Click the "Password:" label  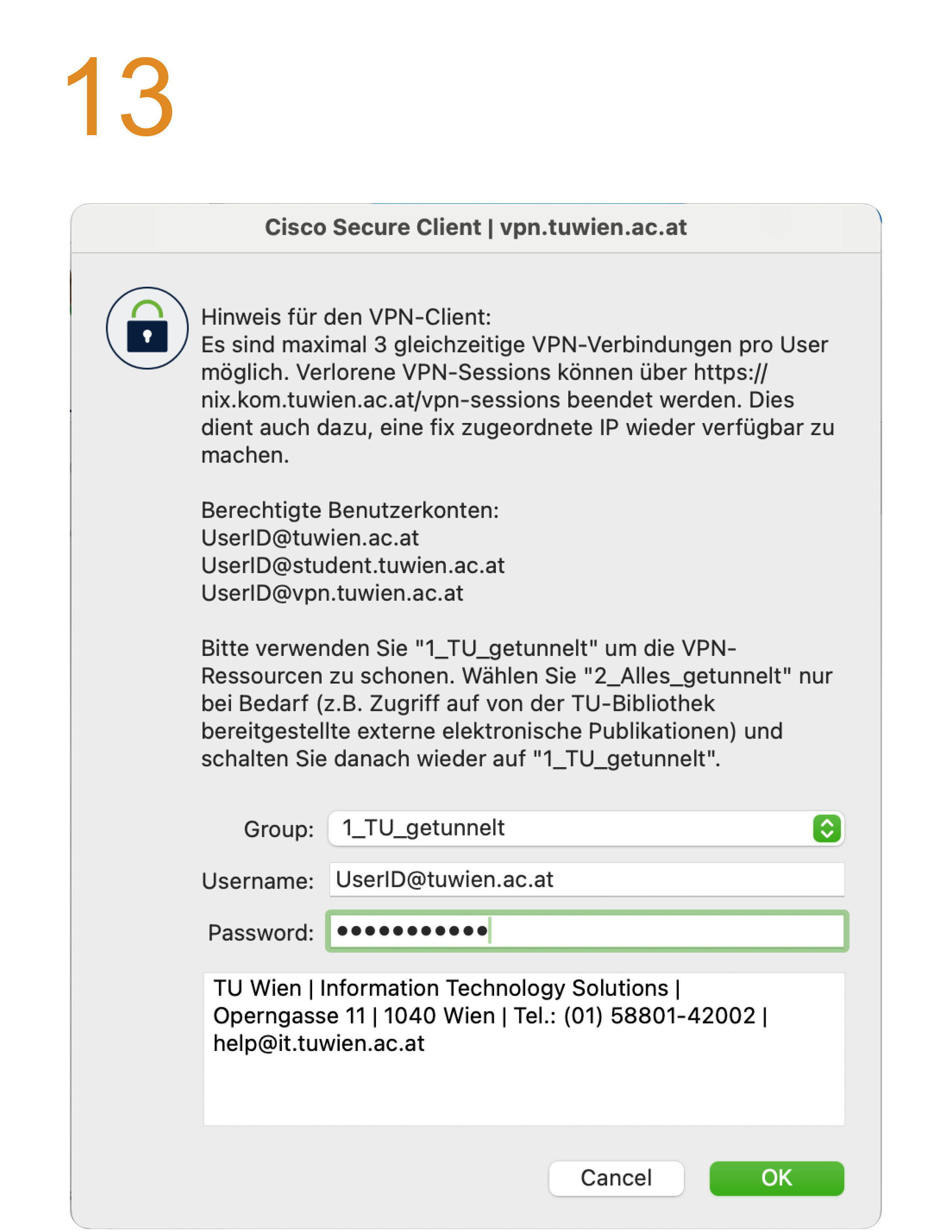click(x=261, y=933)
